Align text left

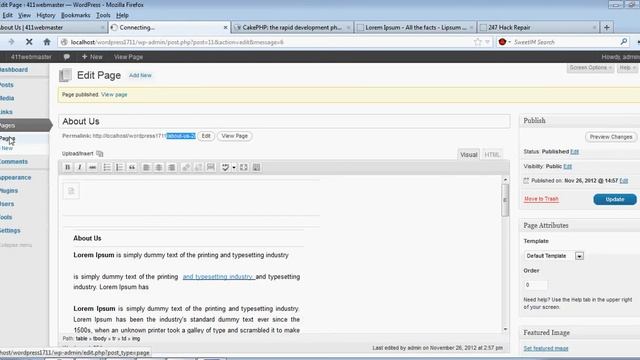(146, 167)
